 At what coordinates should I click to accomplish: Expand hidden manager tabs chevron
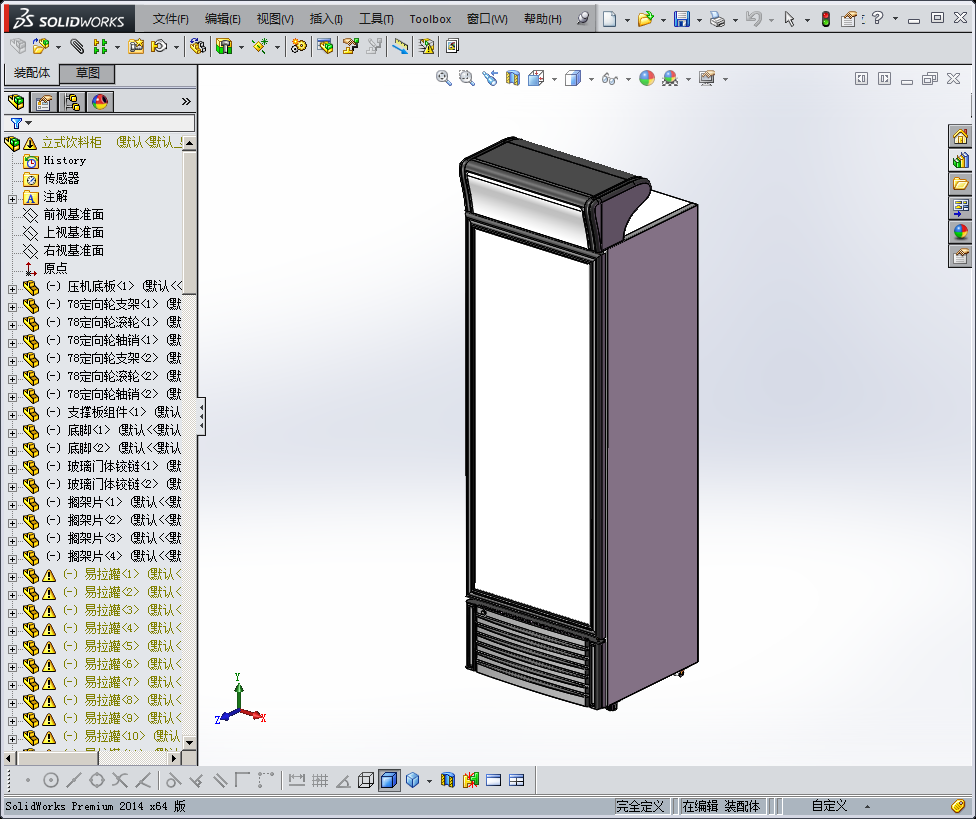[186, 101]
